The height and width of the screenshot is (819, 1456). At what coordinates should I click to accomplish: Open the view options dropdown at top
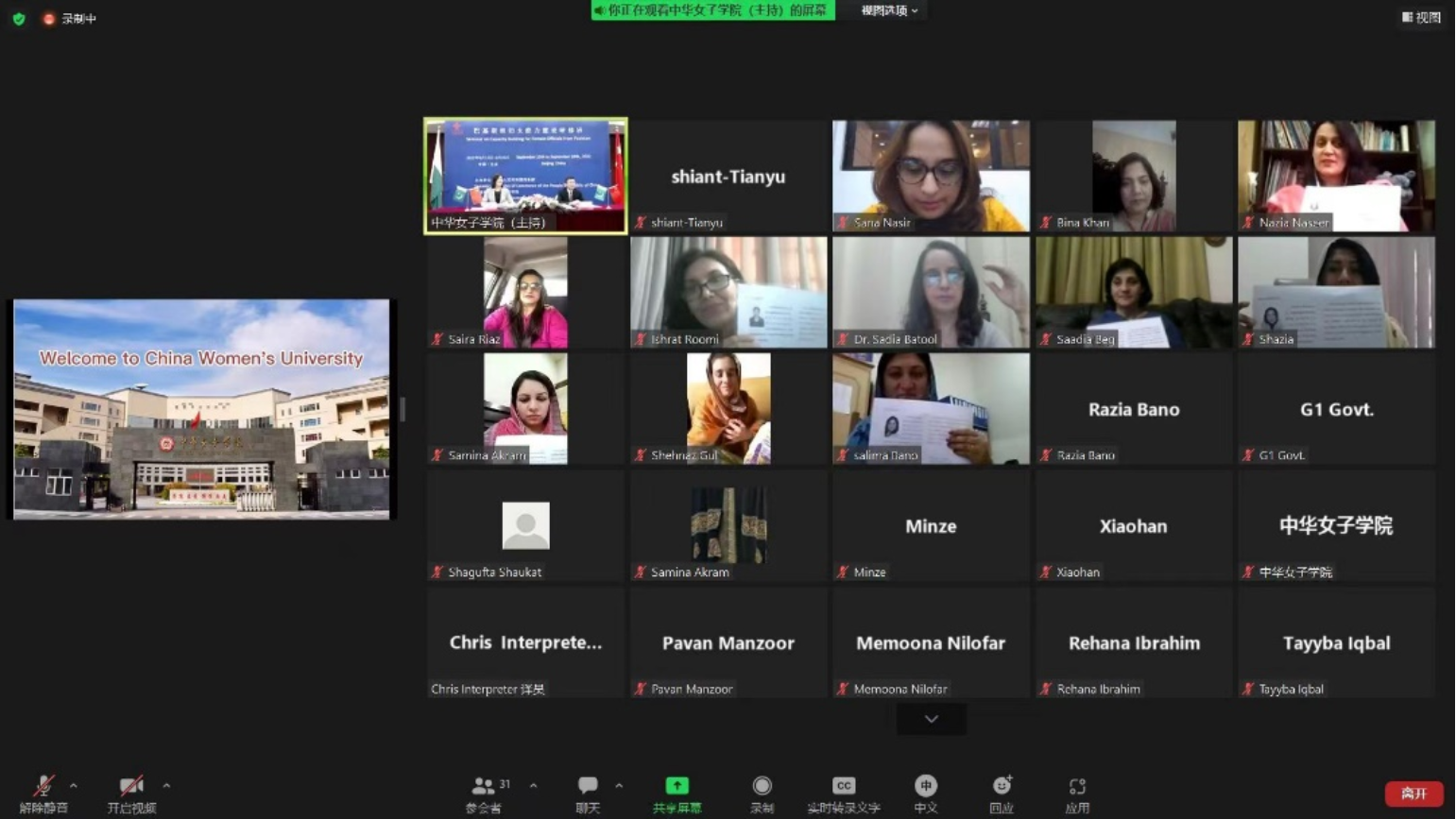[888, 10]
